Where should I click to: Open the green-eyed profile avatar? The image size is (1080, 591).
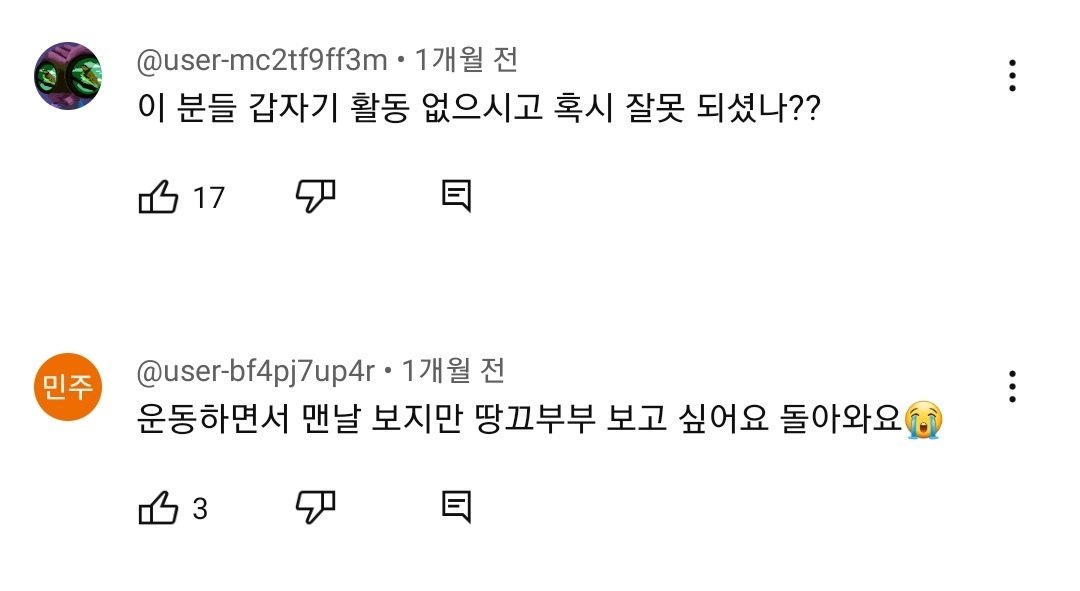(x=68, y=76)
